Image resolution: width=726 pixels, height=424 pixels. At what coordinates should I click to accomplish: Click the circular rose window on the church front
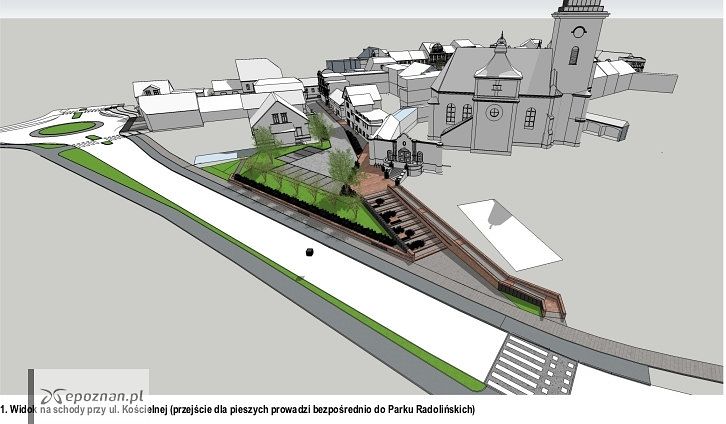494,112
